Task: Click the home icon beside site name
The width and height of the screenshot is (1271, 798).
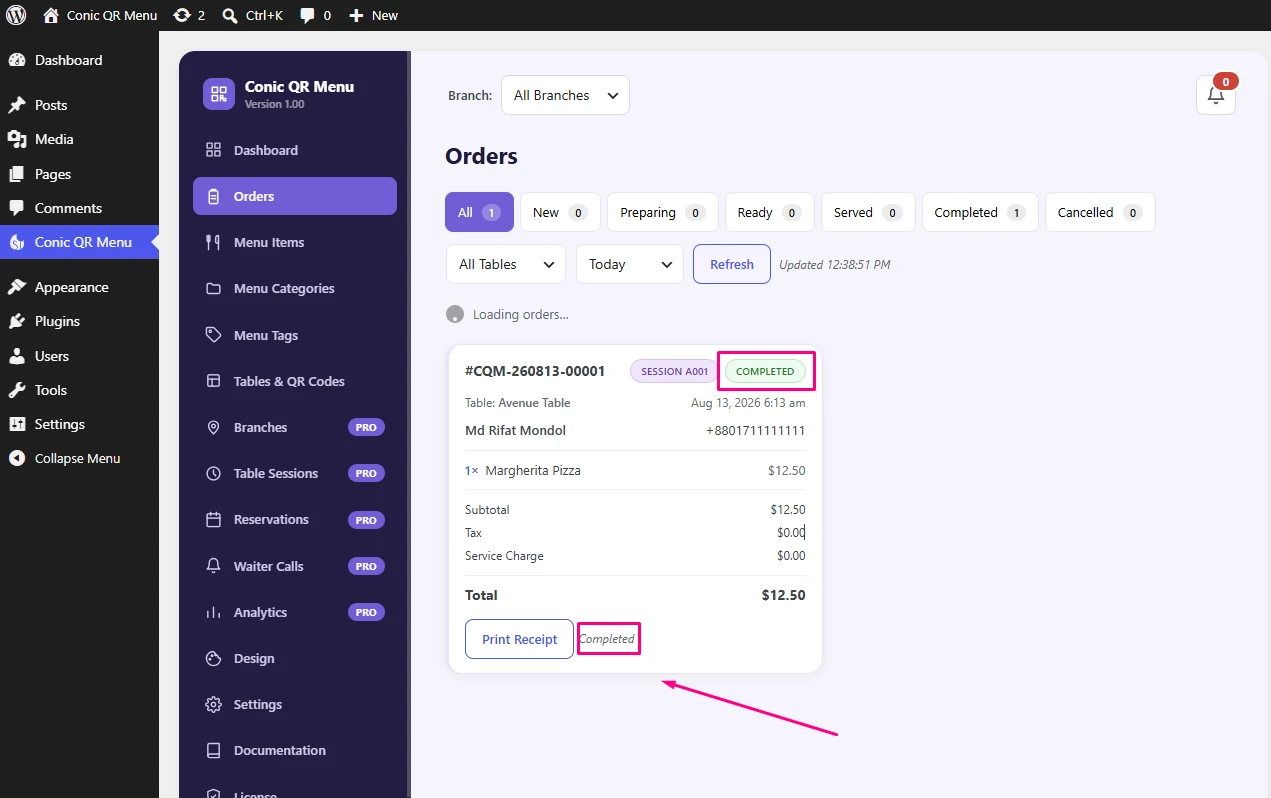Action: point(51,15)
